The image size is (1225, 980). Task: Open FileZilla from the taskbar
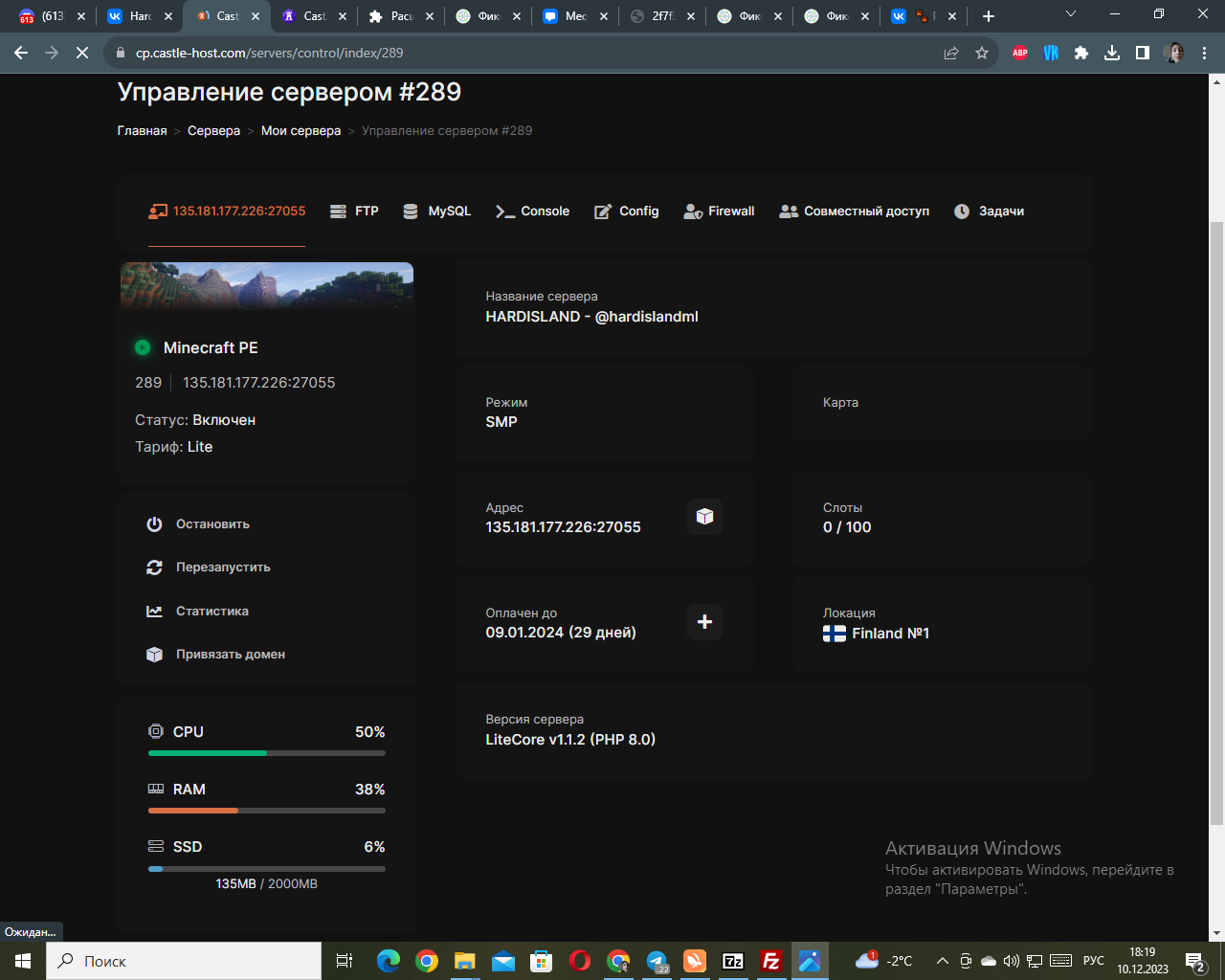pos(770,961)
